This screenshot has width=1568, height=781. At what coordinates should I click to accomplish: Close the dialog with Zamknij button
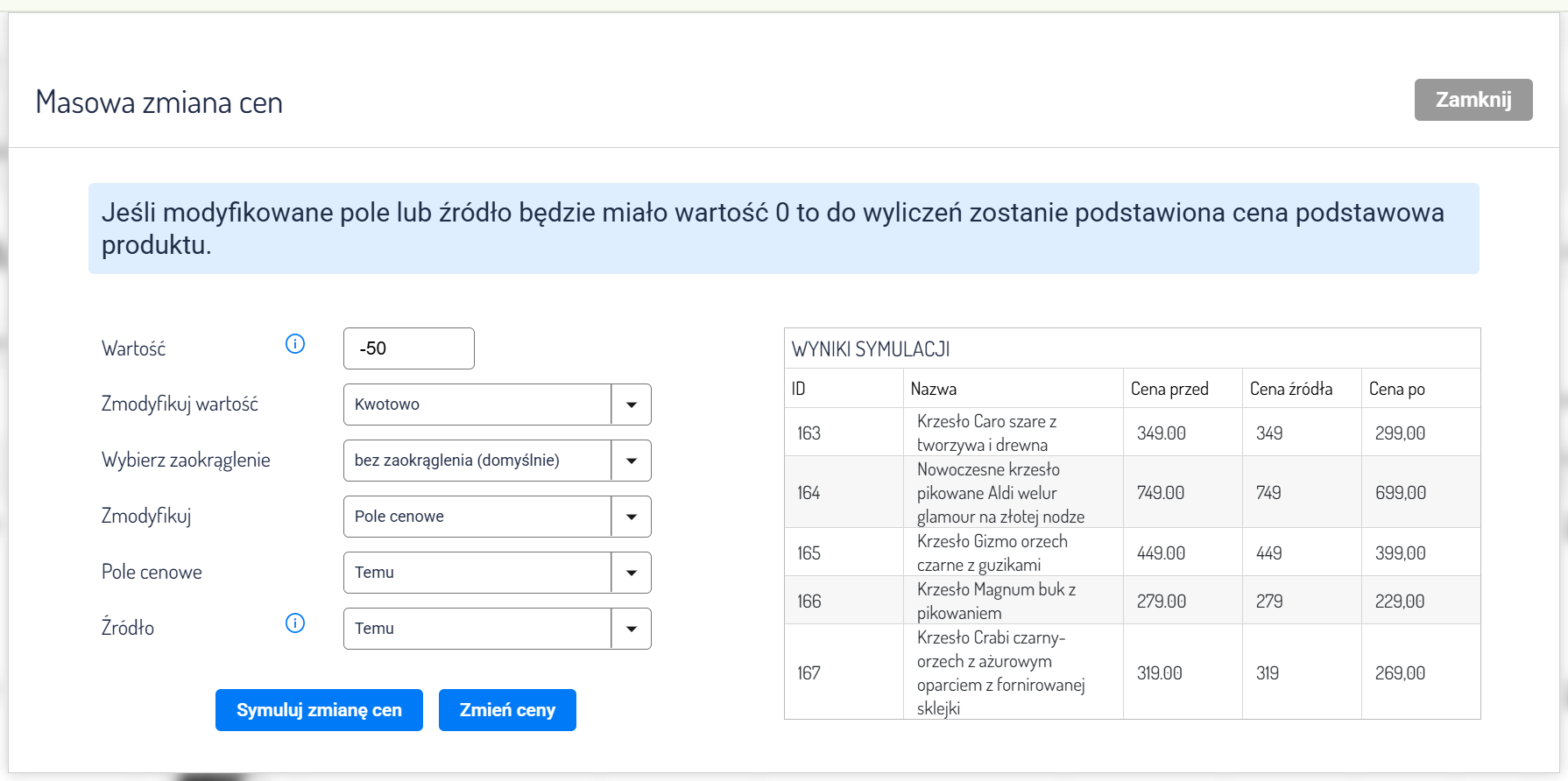[x=1473, y=100]
